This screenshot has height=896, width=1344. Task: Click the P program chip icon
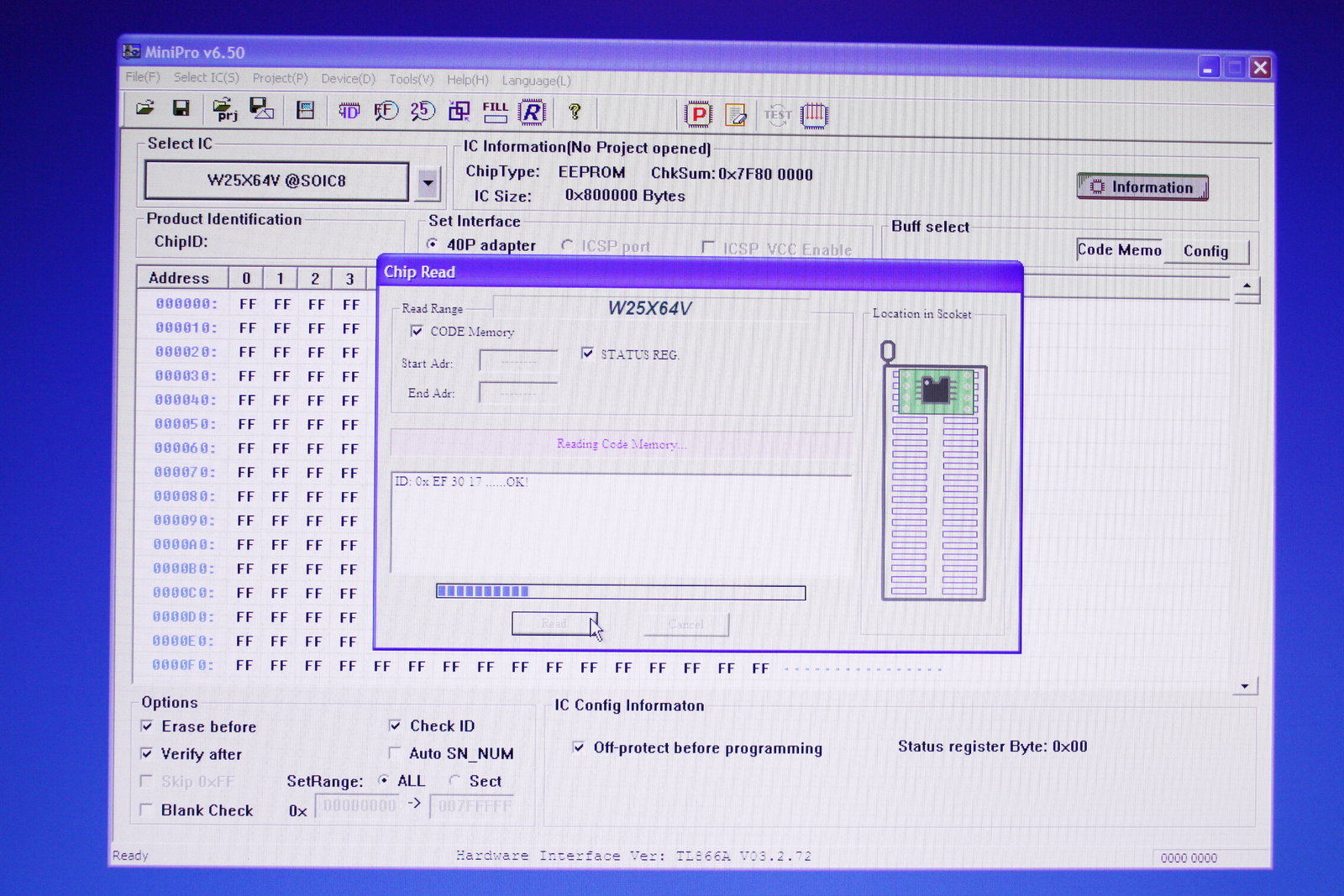click(698, 114)
